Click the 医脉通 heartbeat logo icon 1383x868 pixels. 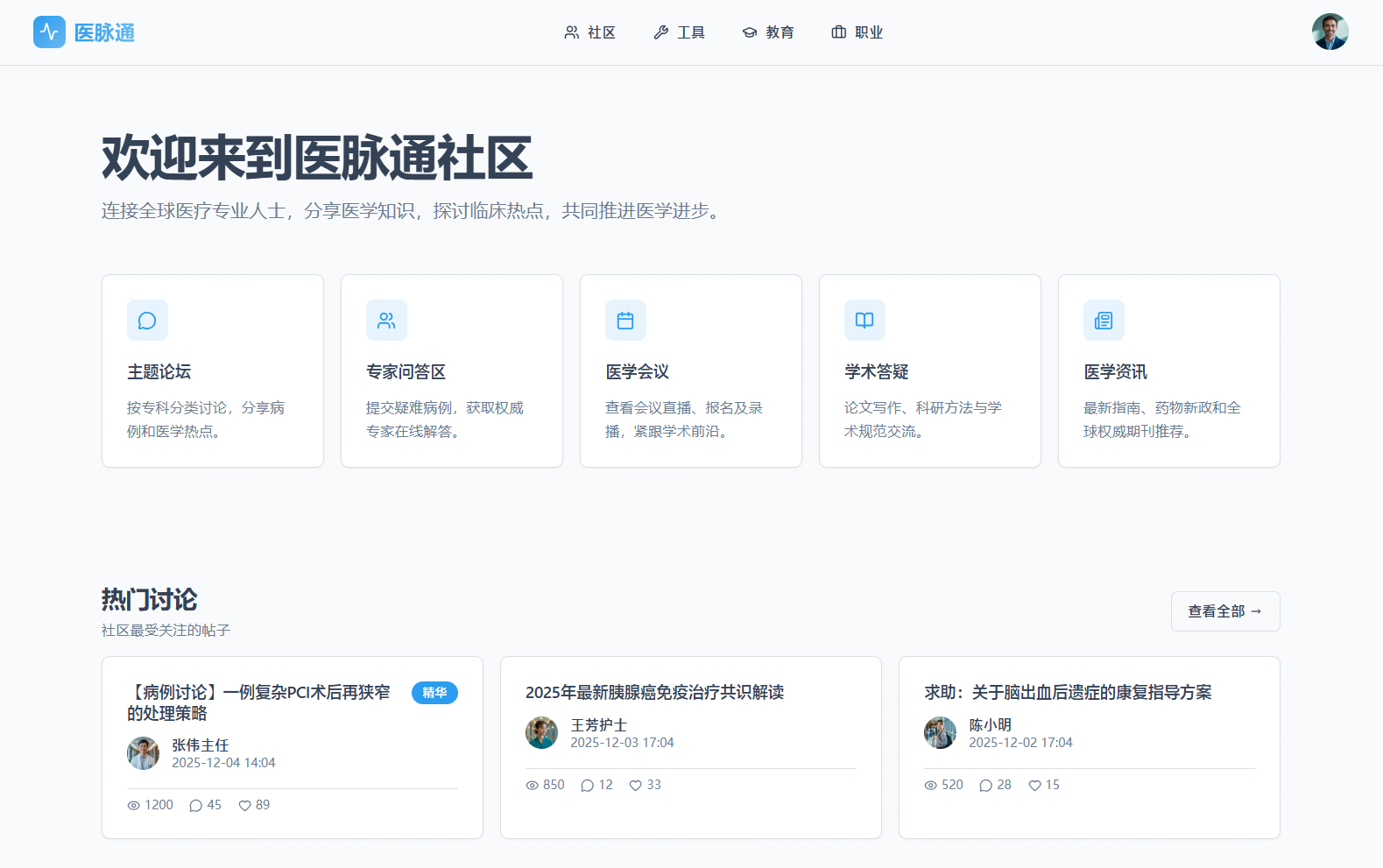click(49, 32)
